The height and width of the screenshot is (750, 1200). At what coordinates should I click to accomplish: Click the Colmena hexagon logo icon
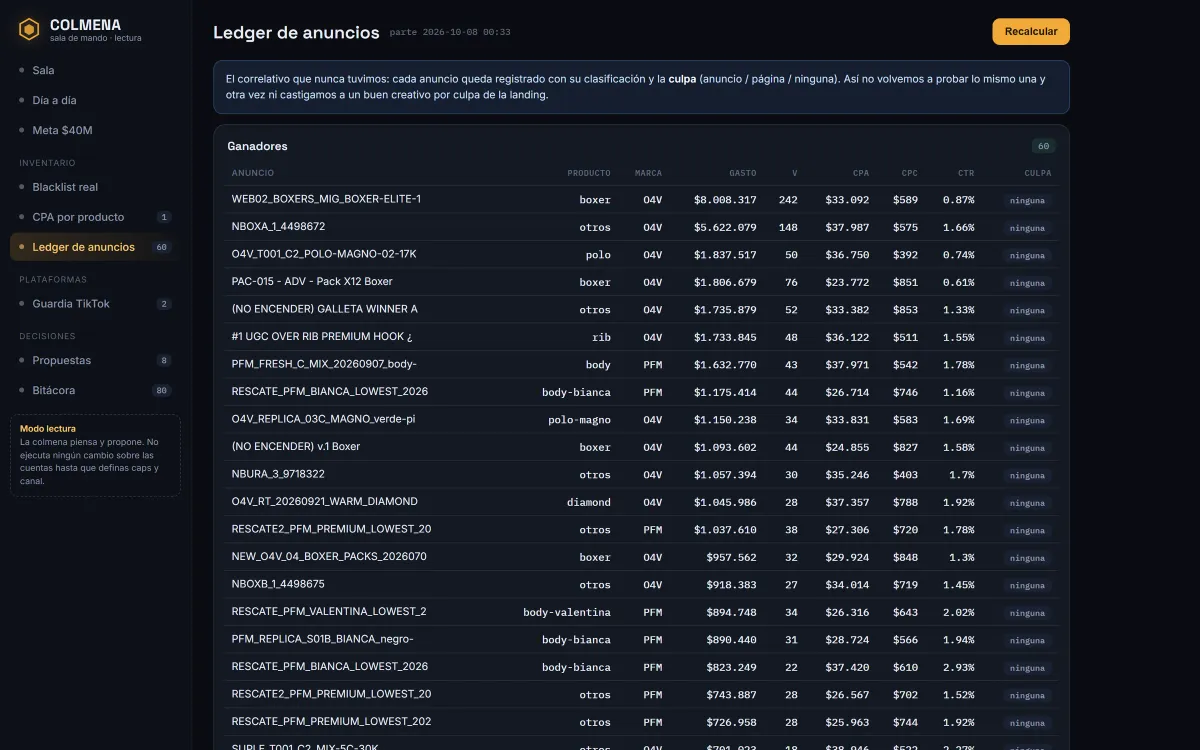(29, 29)
